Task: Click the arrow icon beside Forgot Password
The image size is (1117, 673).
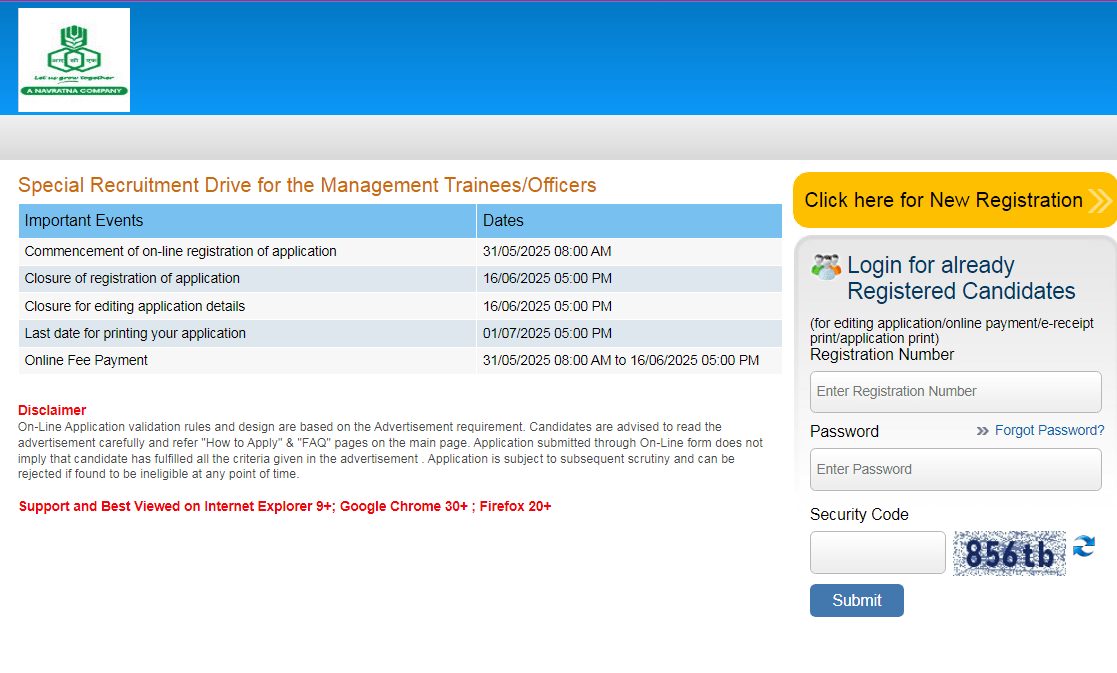Action: [x=982, y=431]
